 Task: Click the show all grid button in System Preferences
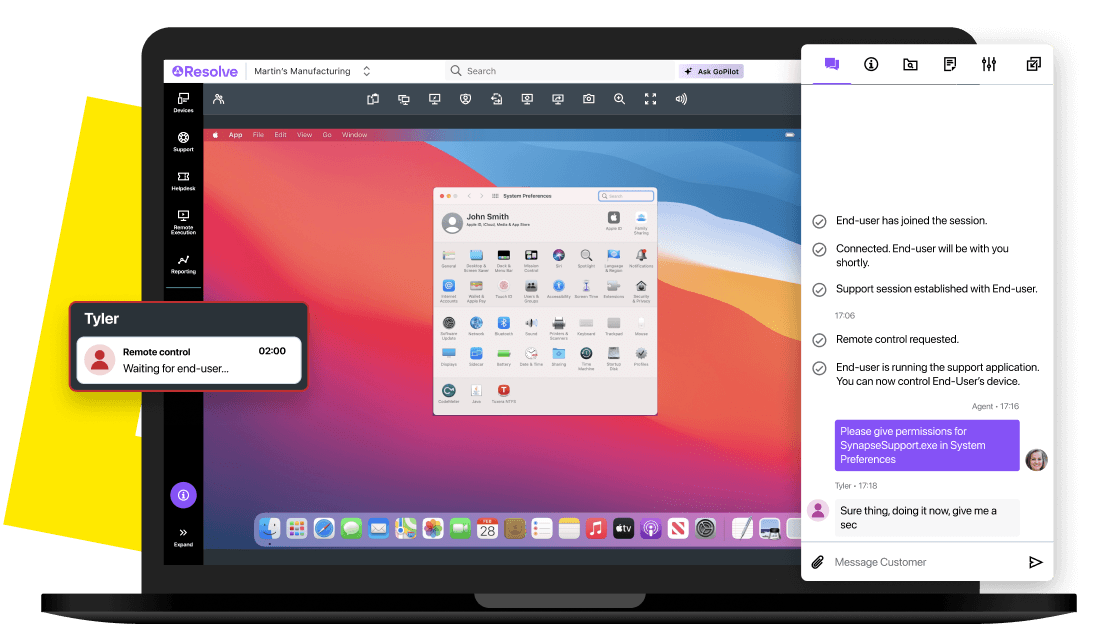496,196
